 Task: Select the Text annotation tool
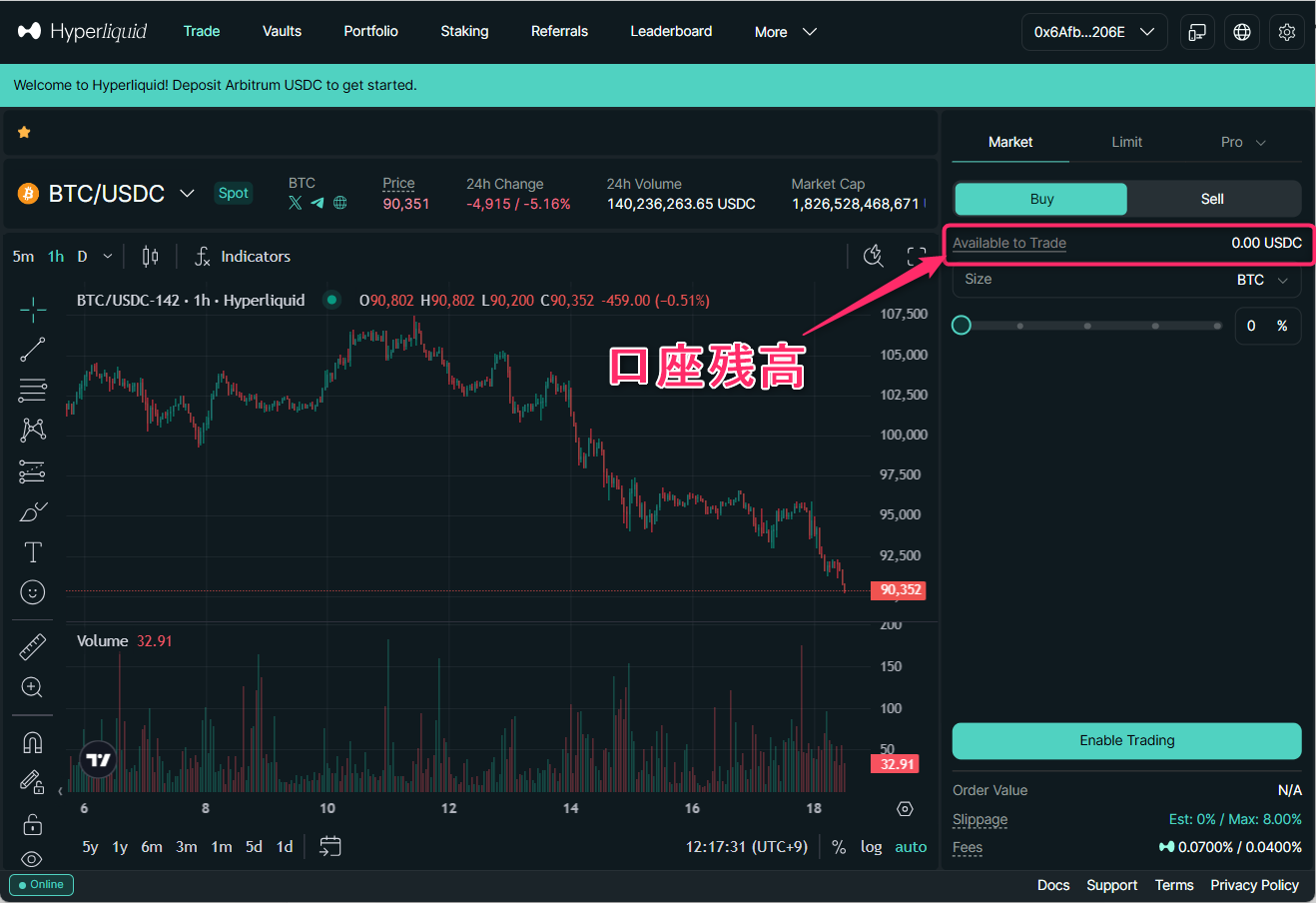[32, 552]
